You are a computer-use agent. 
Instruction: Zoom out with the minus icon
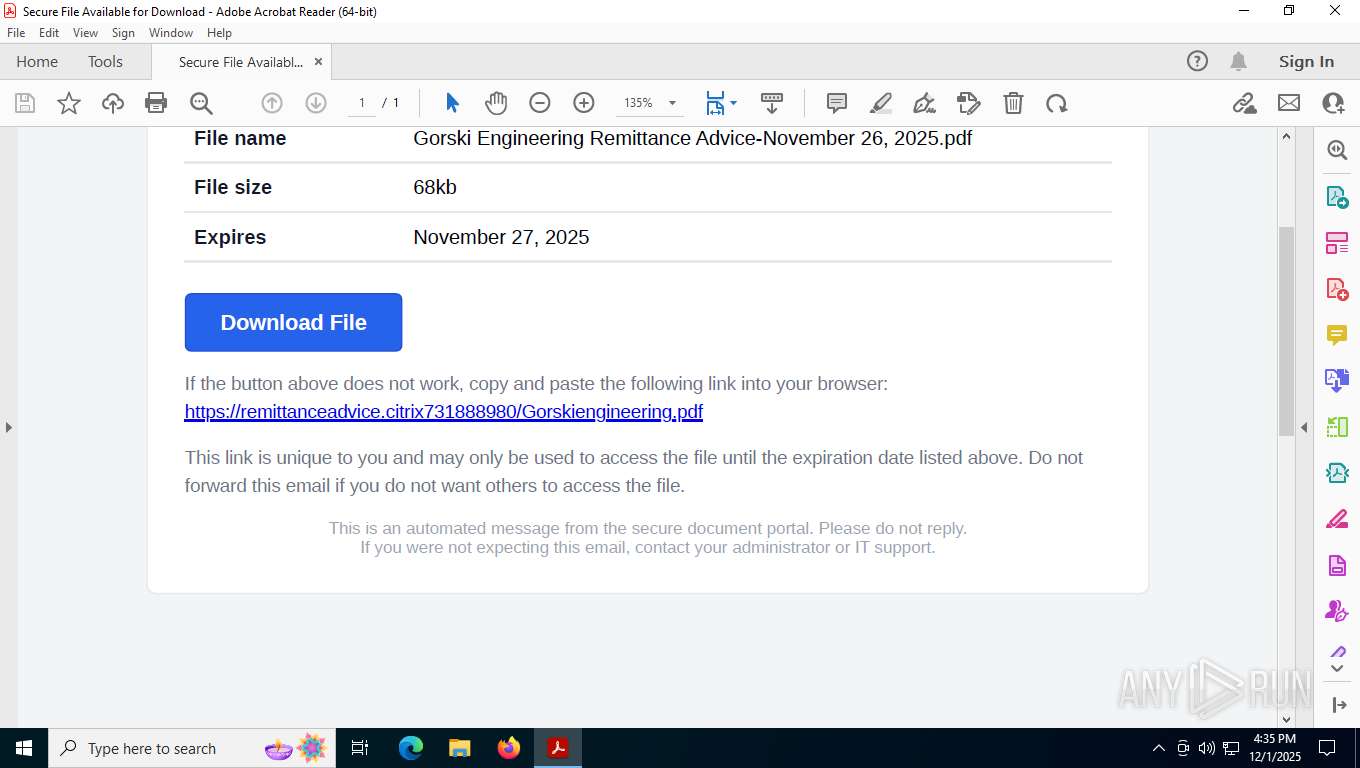540,103
